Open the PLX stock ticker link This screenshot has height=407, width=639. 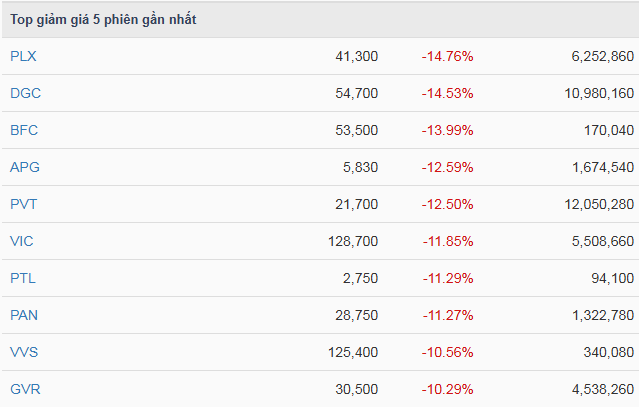pos(23,56)
